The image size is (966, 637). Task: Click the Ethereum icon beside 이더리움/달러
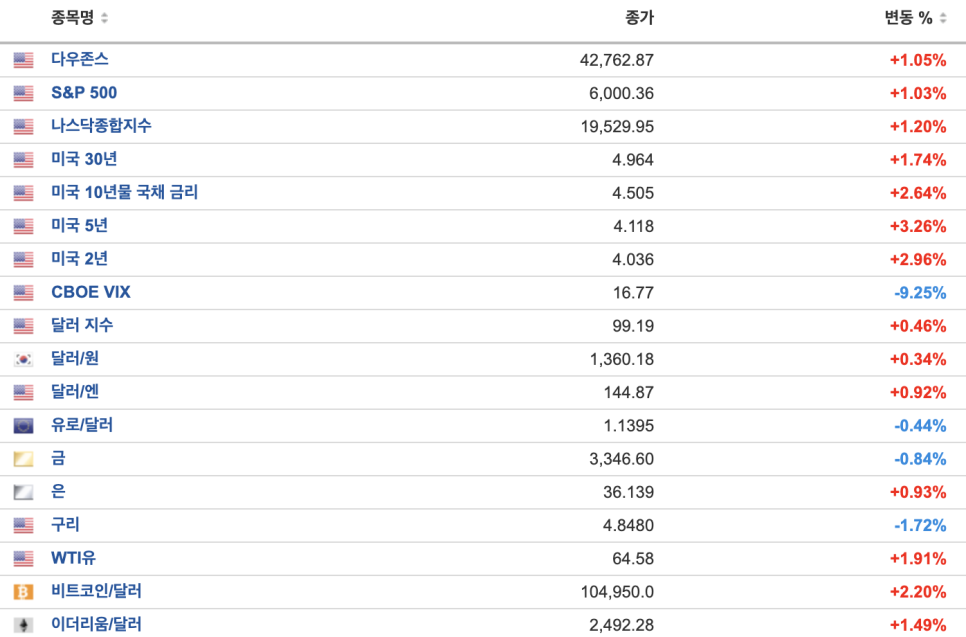pos(23,625)
